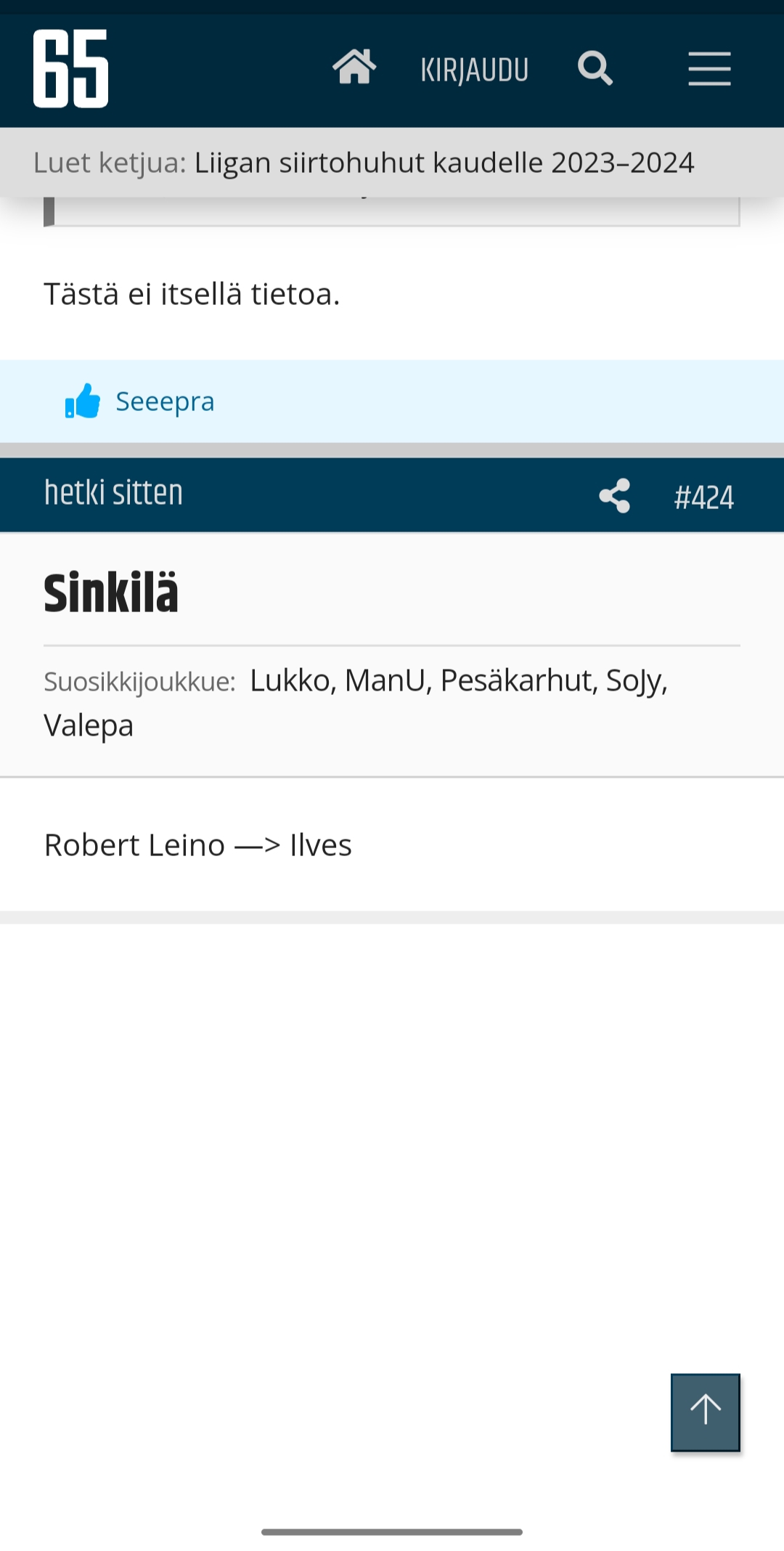Viewport: 784px width, 1551px height.
Task: Tap the 65 site logo
Action: click(x=70, y=69)
